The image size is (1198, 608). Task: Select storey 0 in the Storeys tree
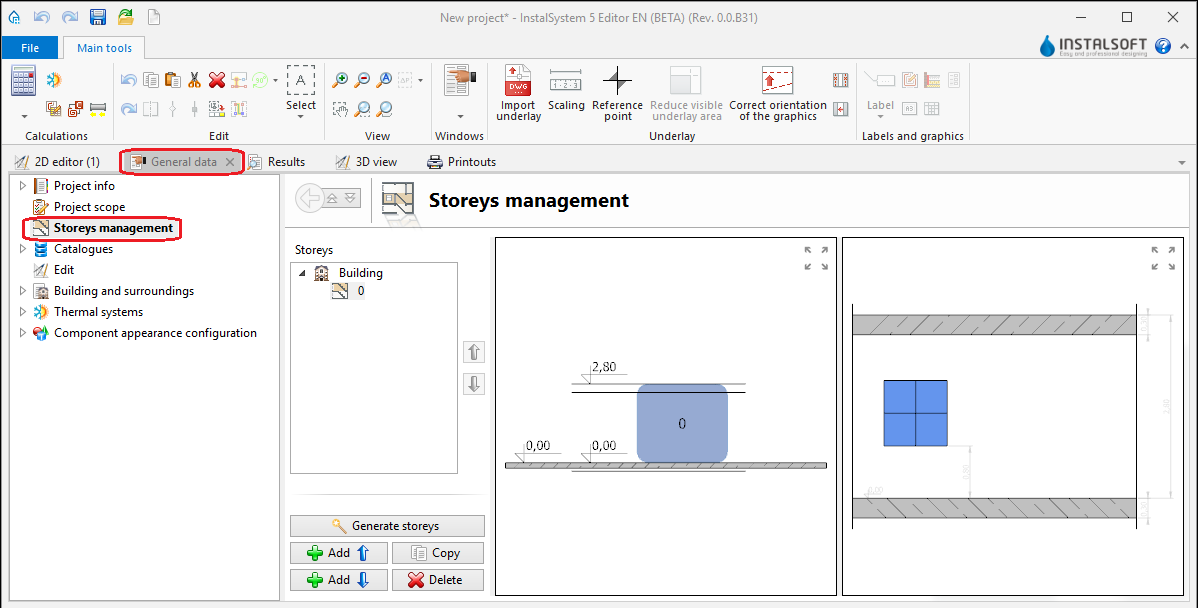point(360,291)
